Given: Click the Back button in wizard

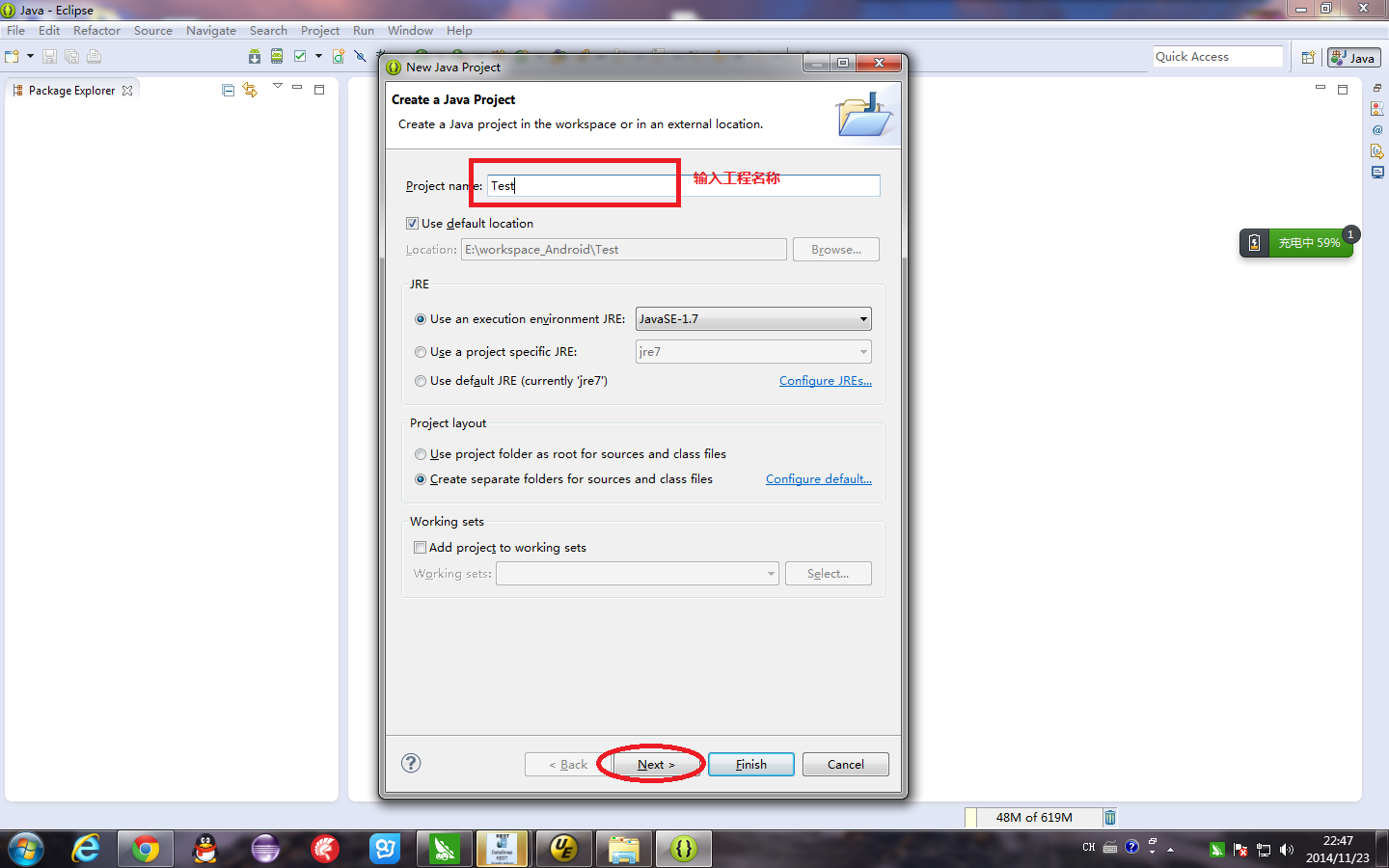Looking at the screenshot, I should (x=567, y=765).
